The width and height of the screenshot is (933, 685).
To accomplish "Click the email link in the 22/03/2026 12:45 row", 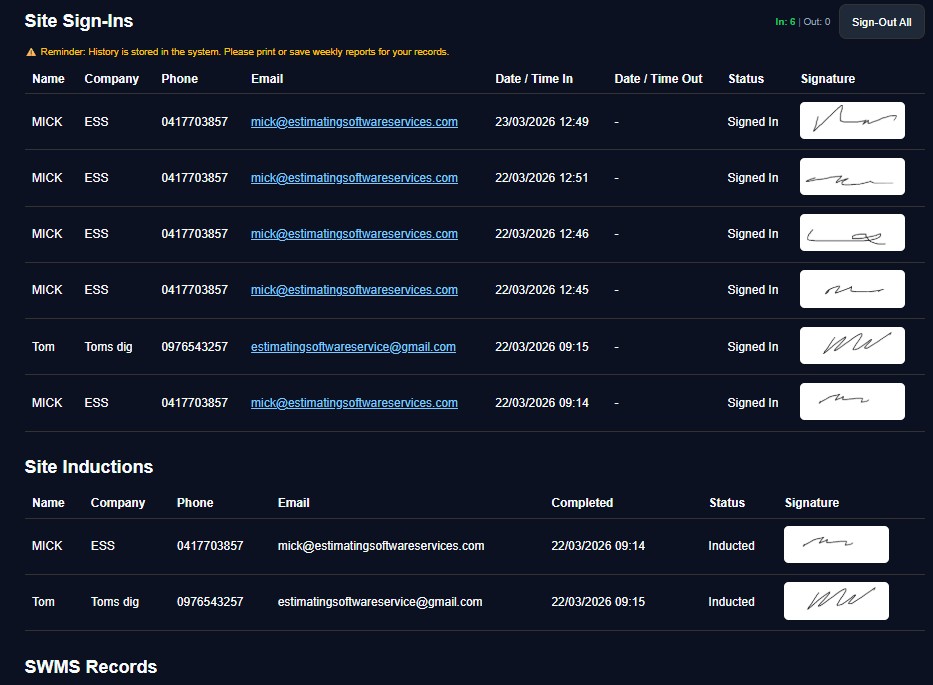I will 354,290.
